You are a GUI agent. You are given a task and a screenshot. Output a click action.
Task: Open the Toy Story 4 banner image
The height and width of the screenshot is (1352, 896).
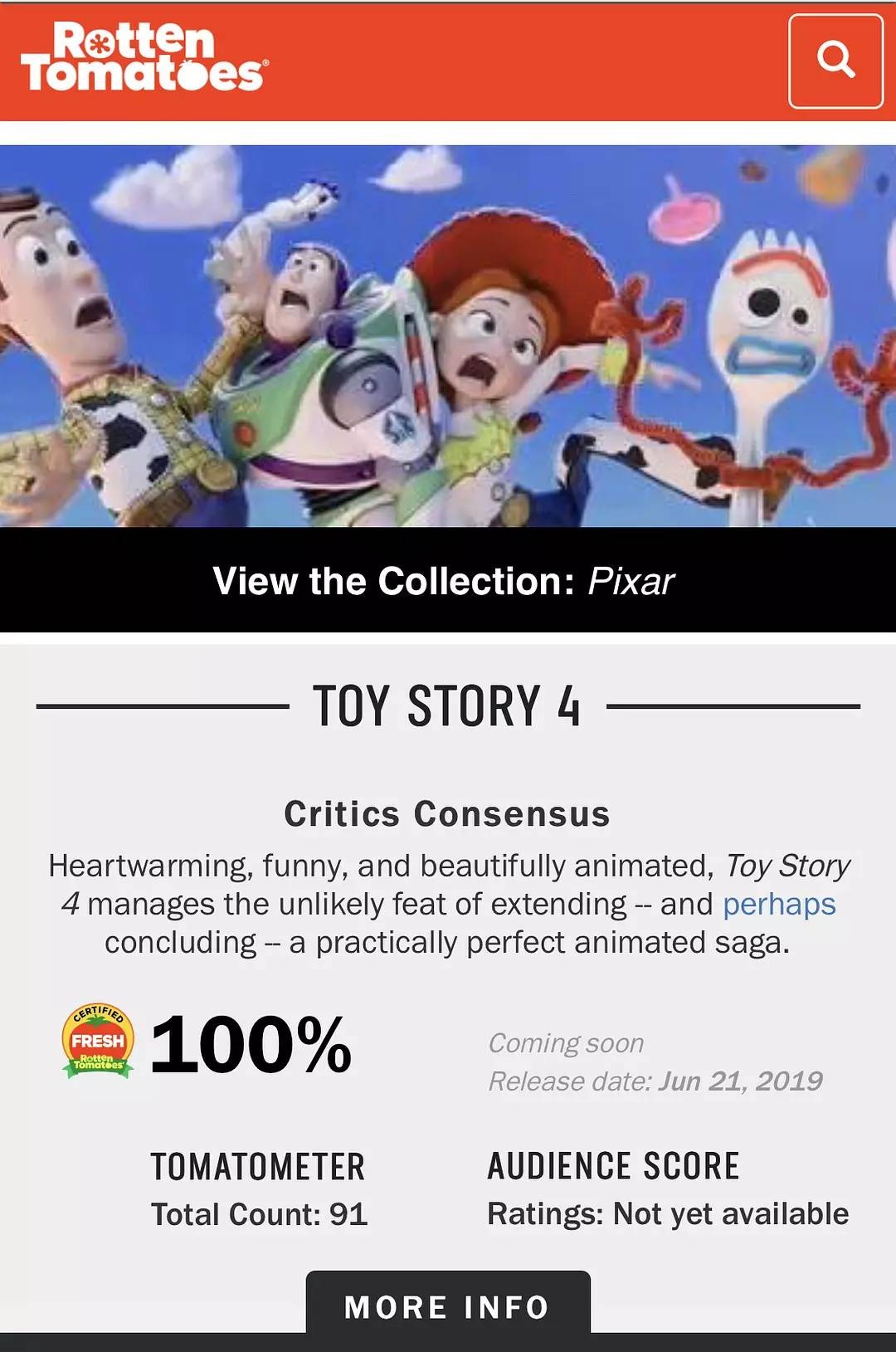point(448,335)
